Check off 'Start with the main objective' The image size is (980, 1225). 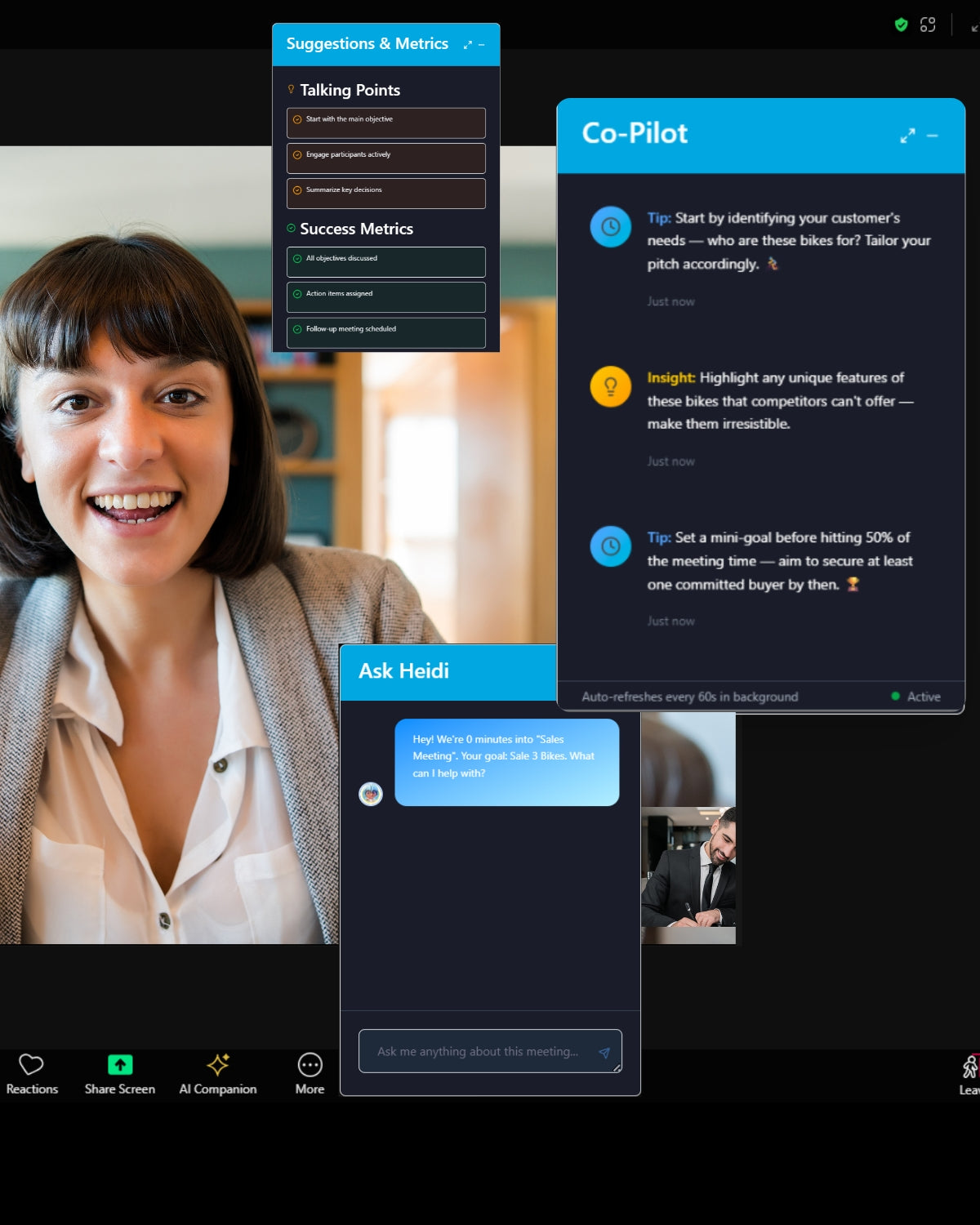[297, 120]
